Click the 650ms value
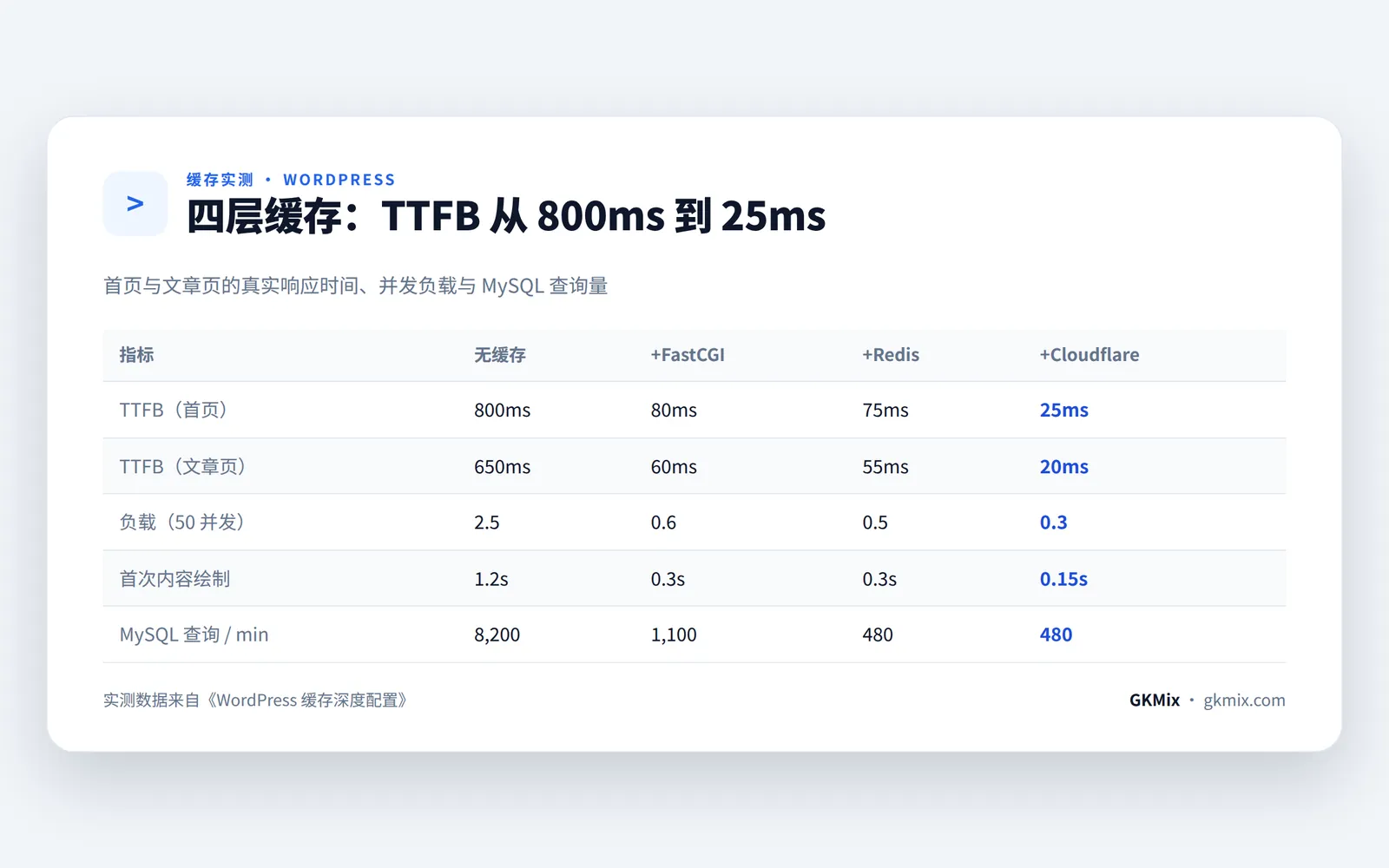 (x=502, y=466)
